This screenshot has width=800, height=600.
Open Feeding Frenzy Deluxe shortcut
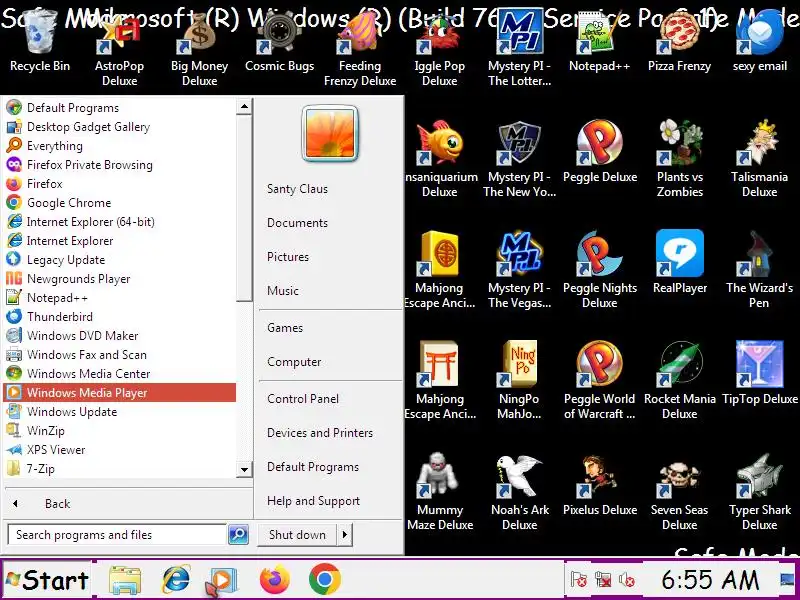click(360, 48)
